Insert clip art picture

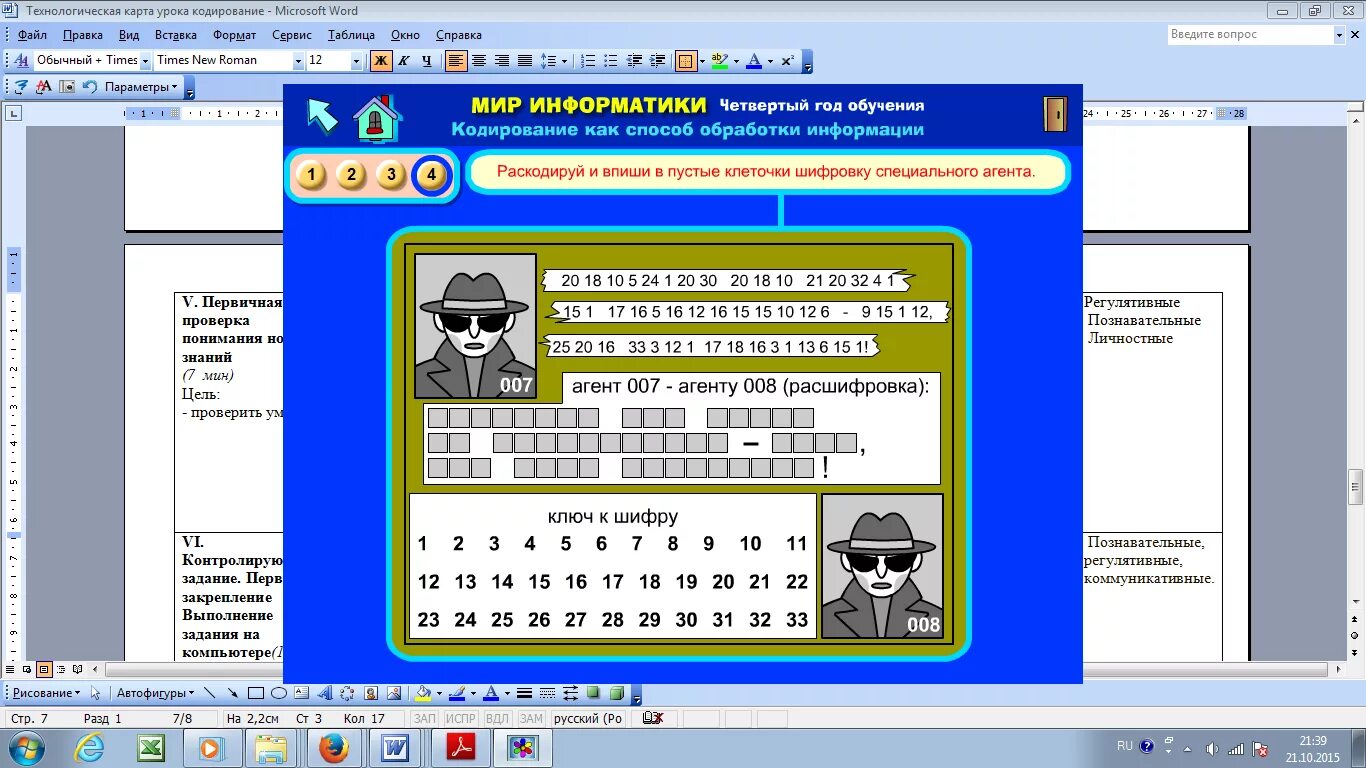pyautogui.click(x=371, y=693)
